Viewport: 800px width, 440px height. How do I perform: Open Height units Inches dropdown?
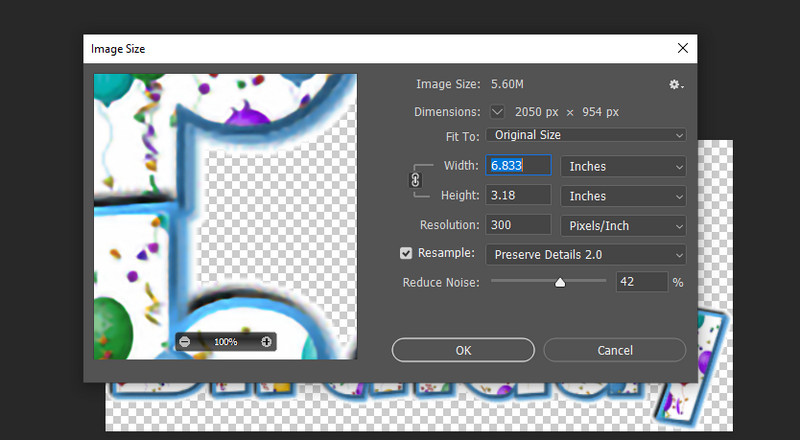point(623,196)
